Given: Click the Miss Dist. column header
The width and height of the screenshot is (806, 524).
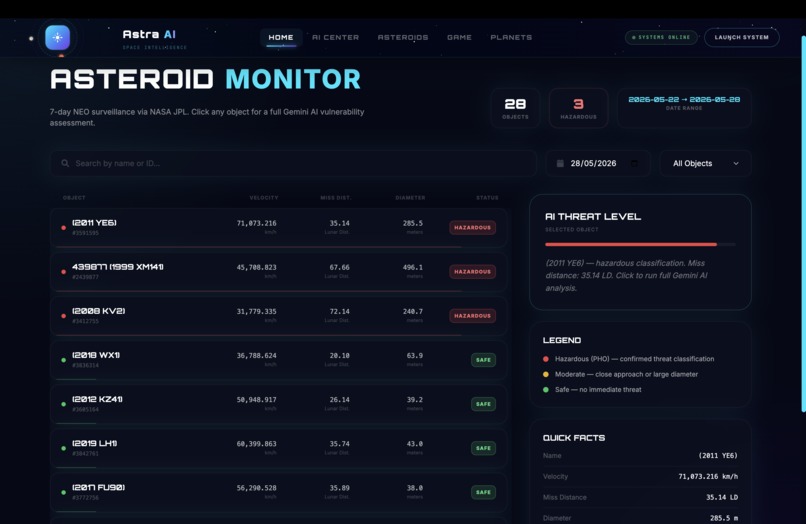Looking at the screenshot, I should coord(336,197).
